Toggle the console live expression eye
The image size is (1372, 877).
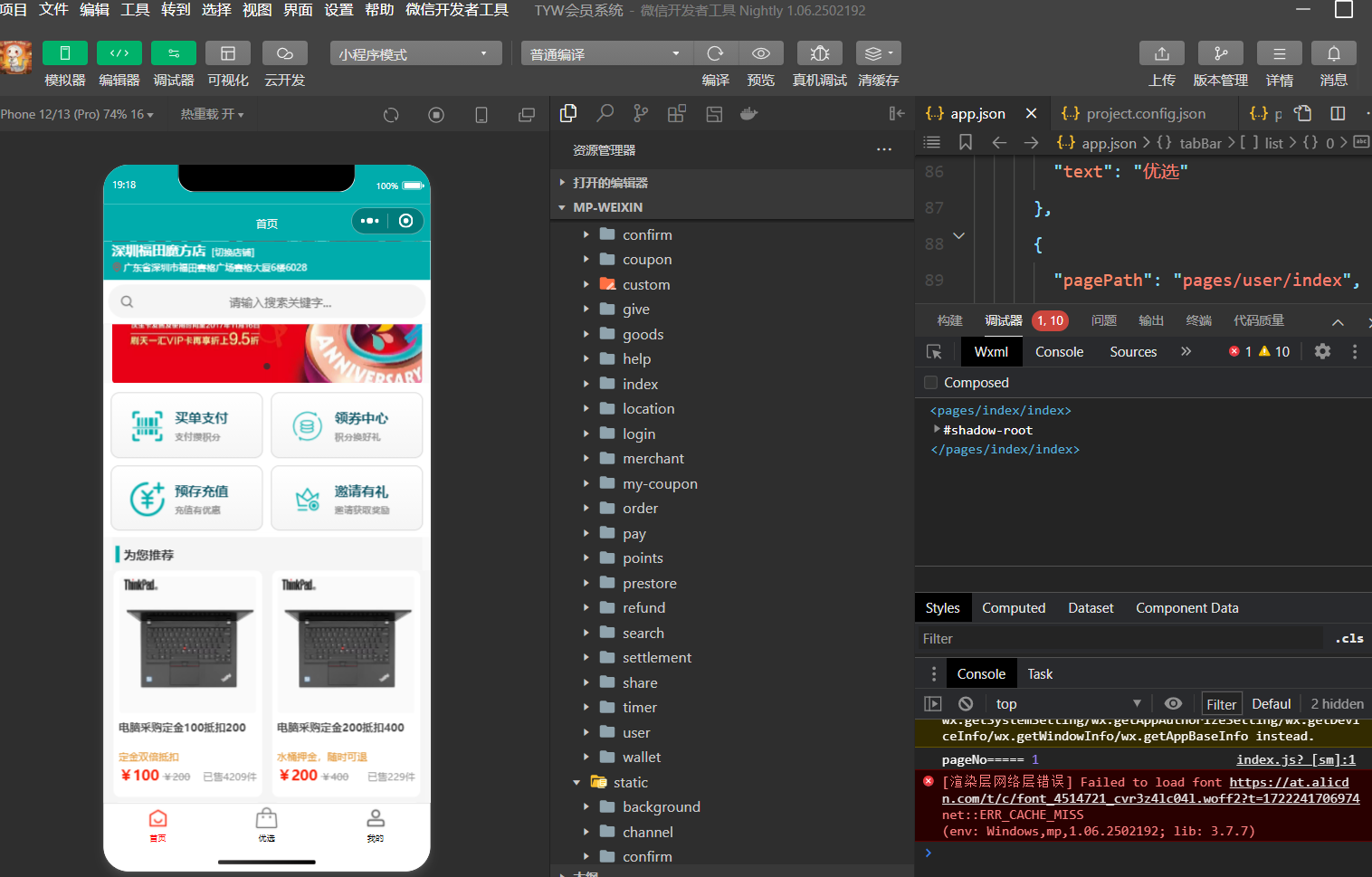click(1173, 704)
